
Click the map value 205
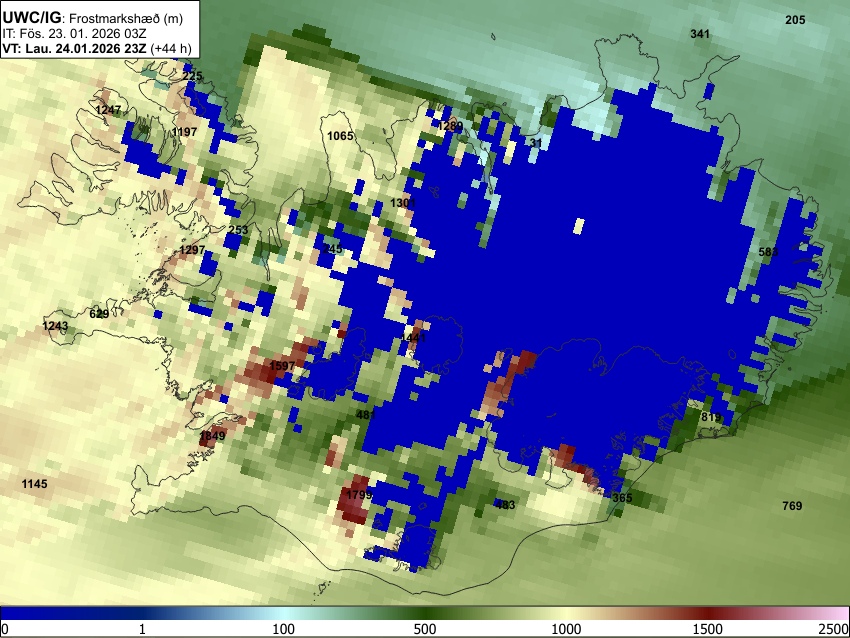point(795,20)
